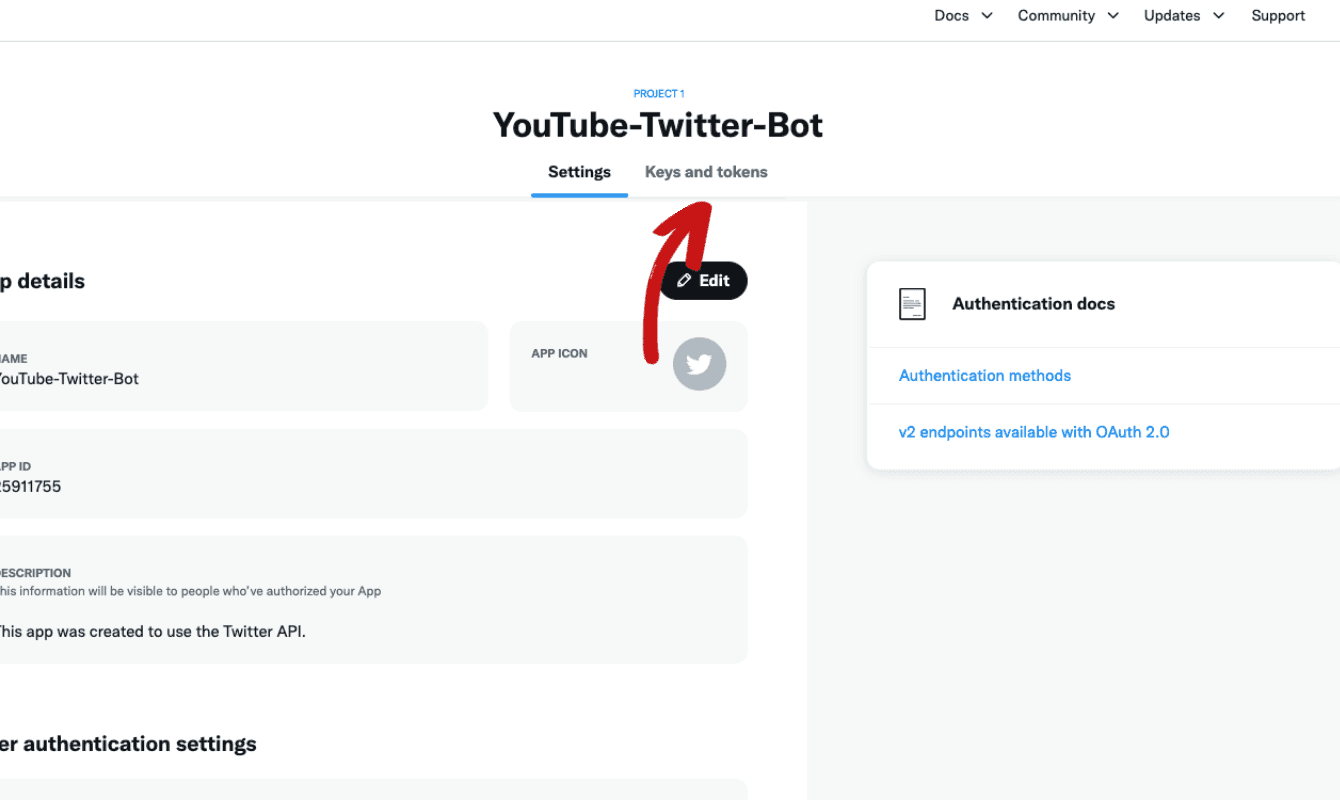Click the Edit button for app details
Screen dimensions: 1340x800
(703, 281)
